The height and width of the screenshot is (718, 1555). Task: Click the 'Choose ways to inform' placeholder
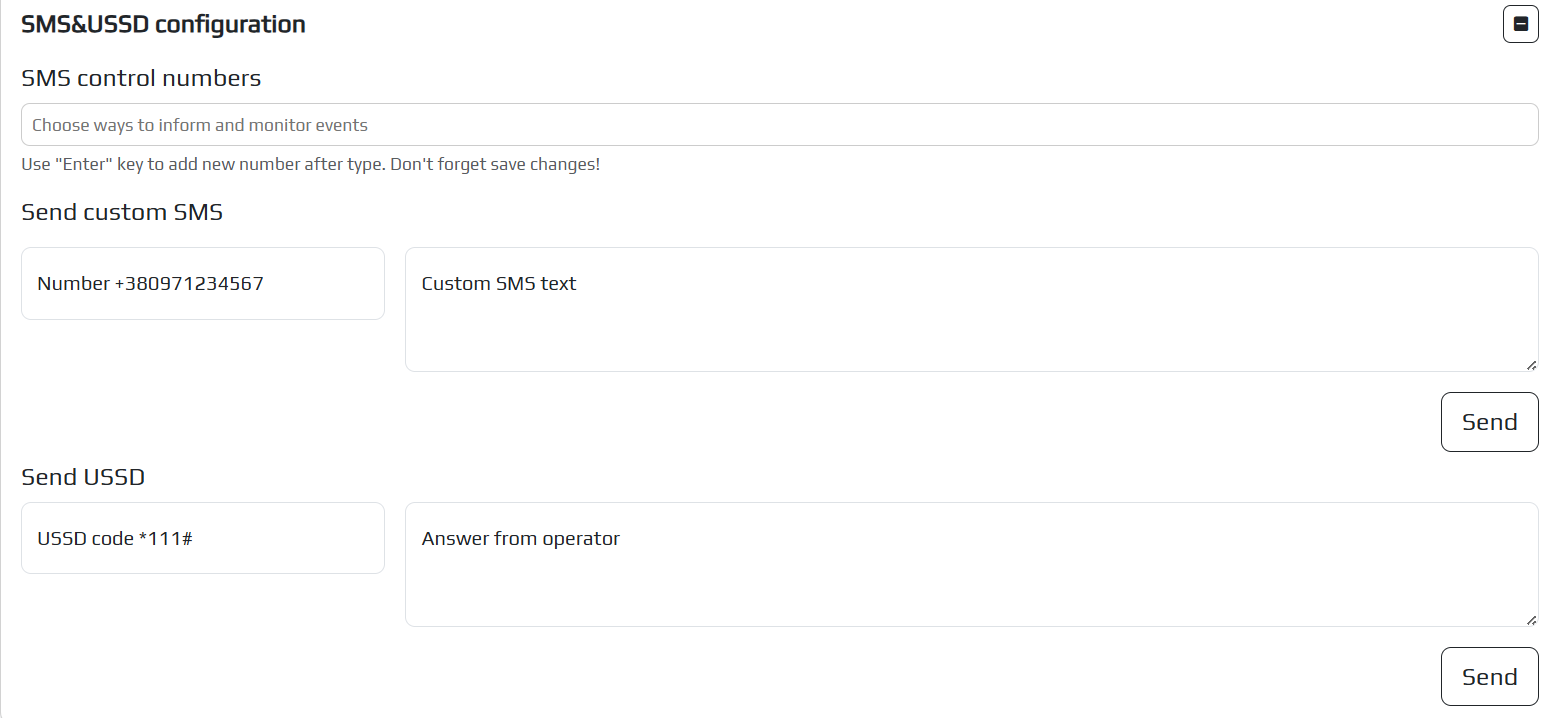pyautogui.click(x=200, y=125)
